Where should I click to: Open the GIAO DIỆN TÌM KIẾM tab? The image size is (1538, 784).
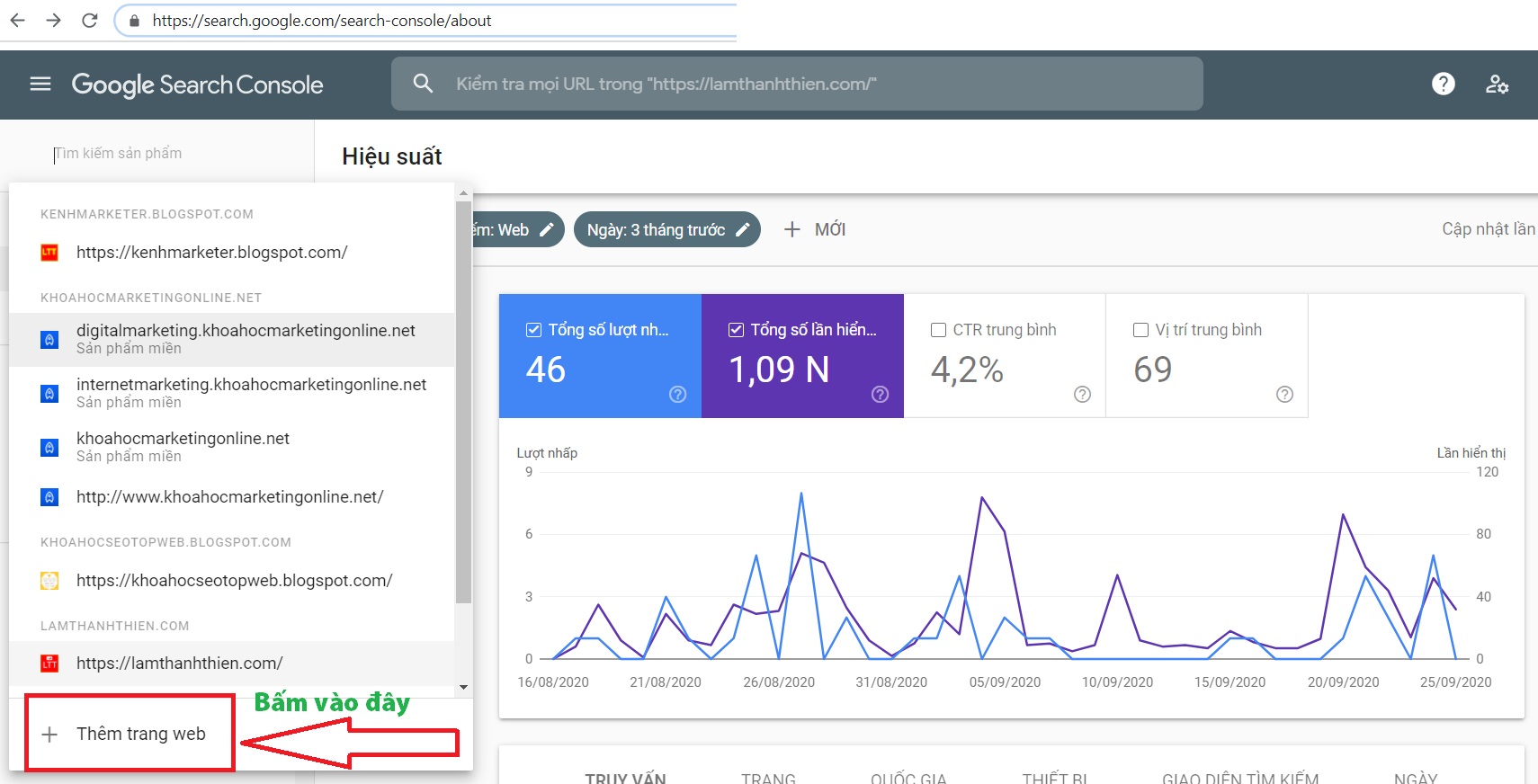1240,778
